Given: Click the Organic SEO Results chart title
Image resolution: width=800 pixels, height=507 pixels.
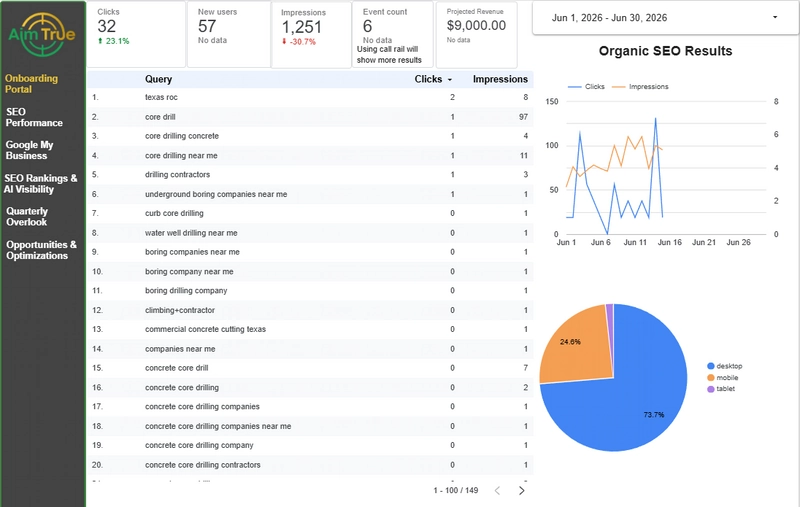Looking at the screenshot, I should (665, 51).
